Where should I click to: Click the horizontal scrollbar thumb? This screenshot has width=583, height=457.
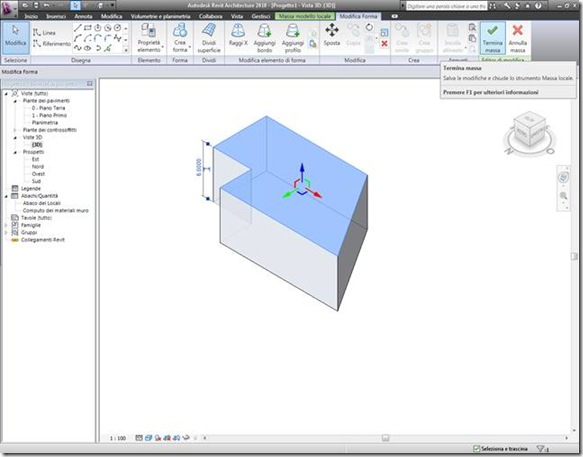point(385,438)
